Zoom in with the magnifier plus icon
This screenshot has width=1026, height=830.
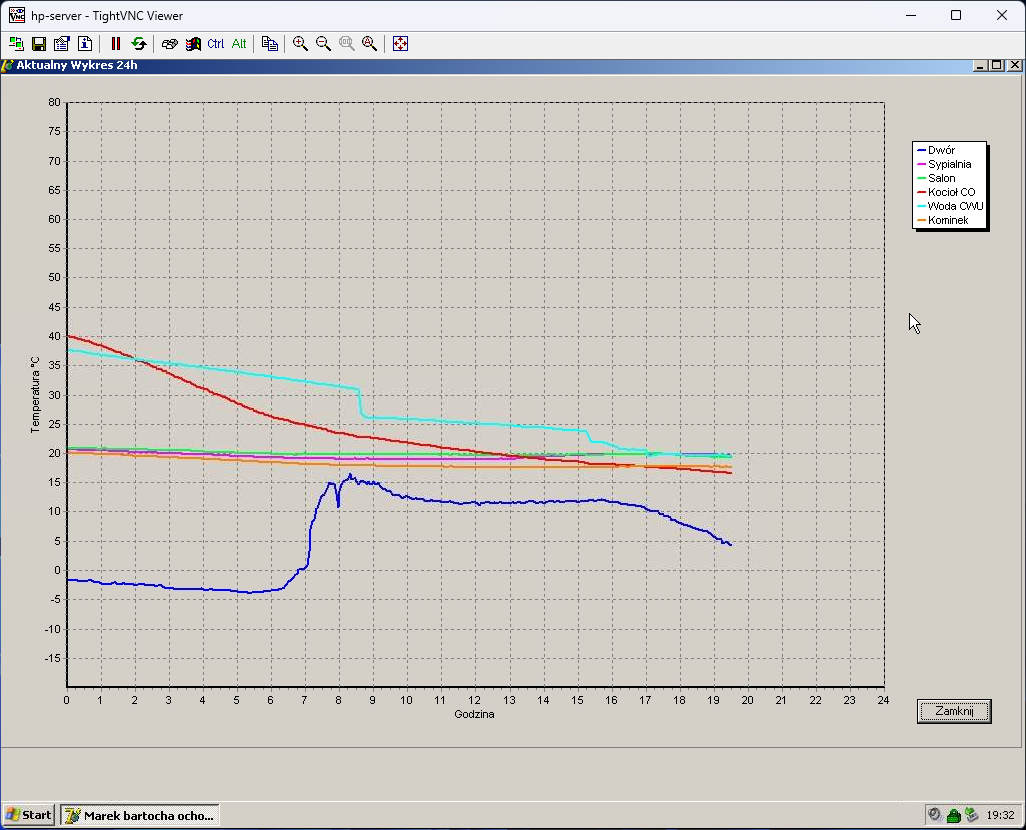[300, 44]
